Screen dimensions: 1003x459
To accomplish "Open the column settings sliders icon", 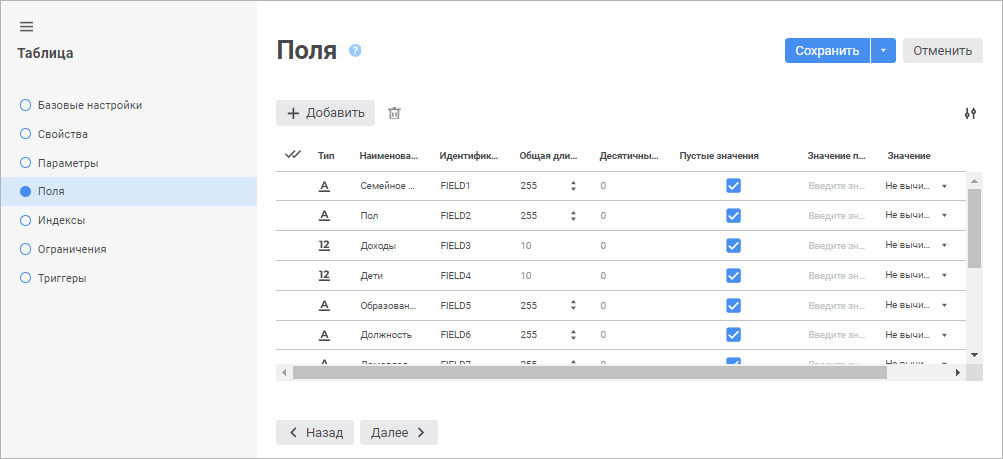I will (x=969, y=113).
